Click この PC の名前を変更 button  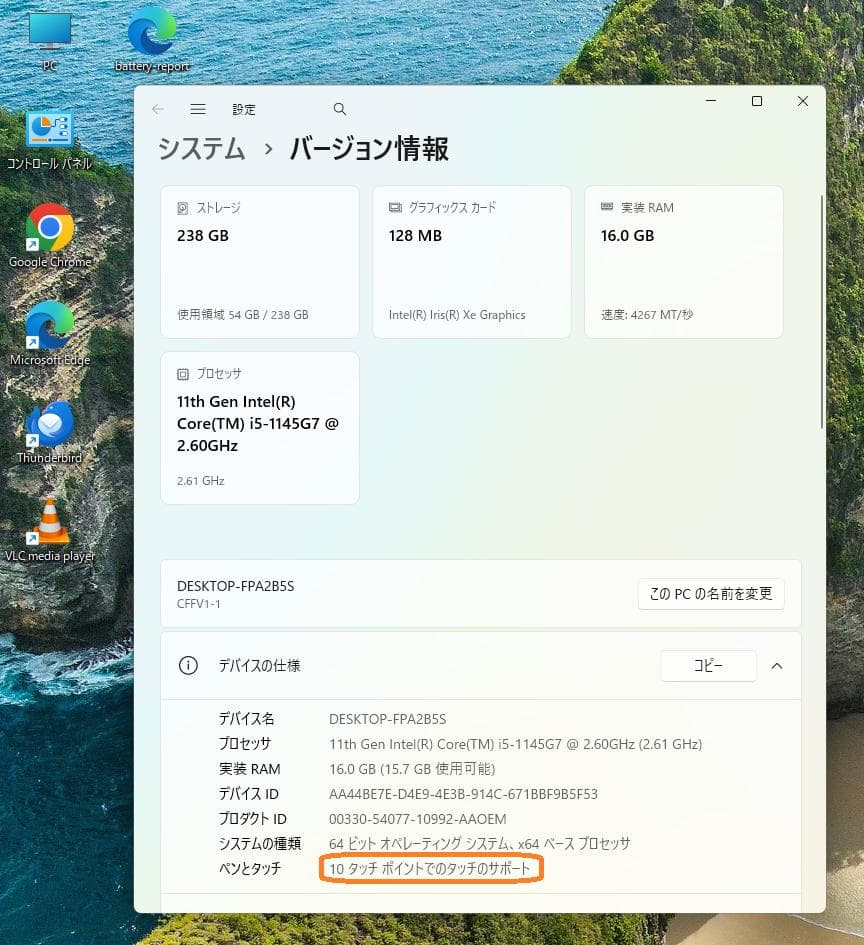[x=711, y=594]
